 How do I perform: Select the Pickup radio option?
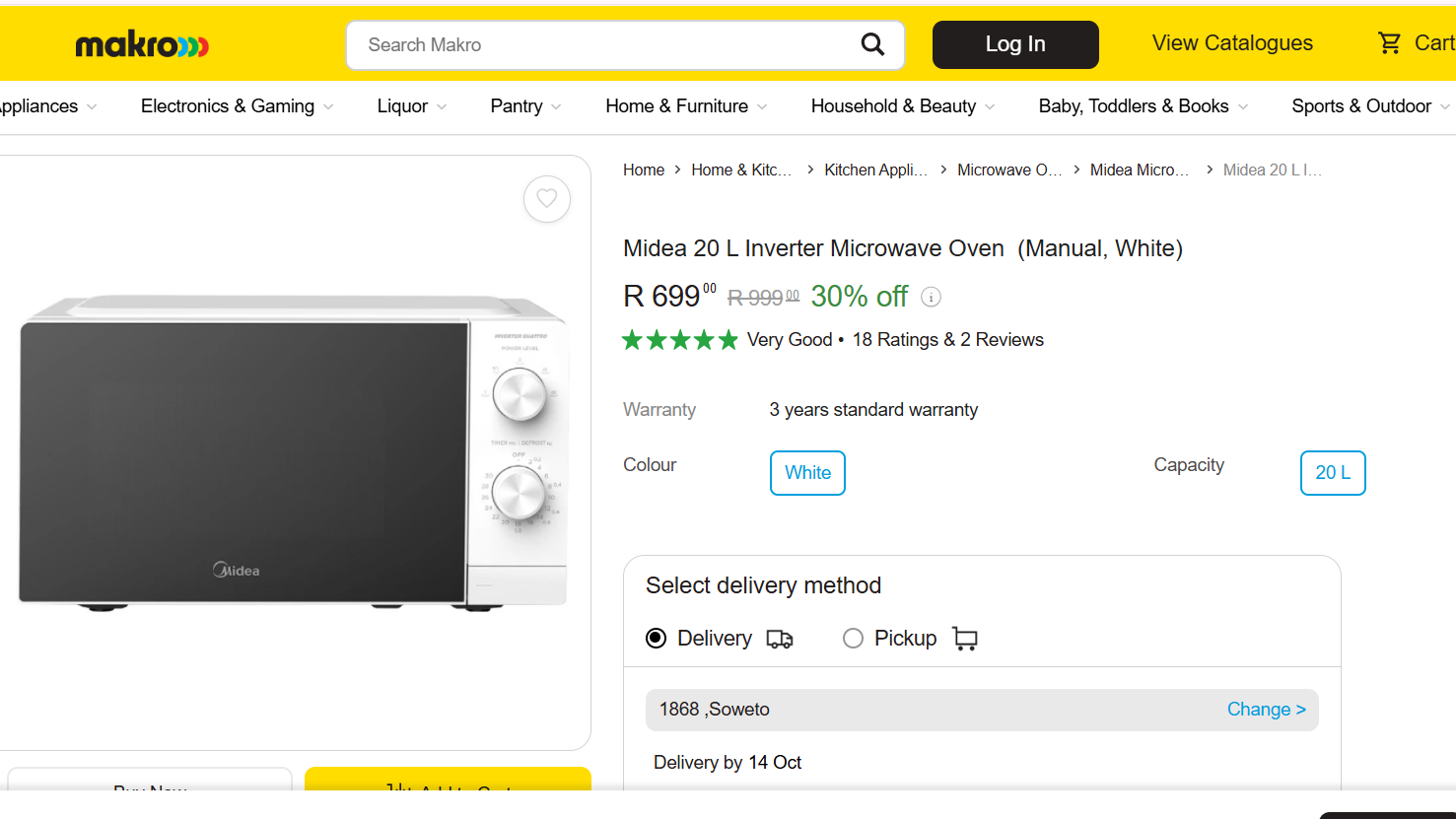pos(853,639)
